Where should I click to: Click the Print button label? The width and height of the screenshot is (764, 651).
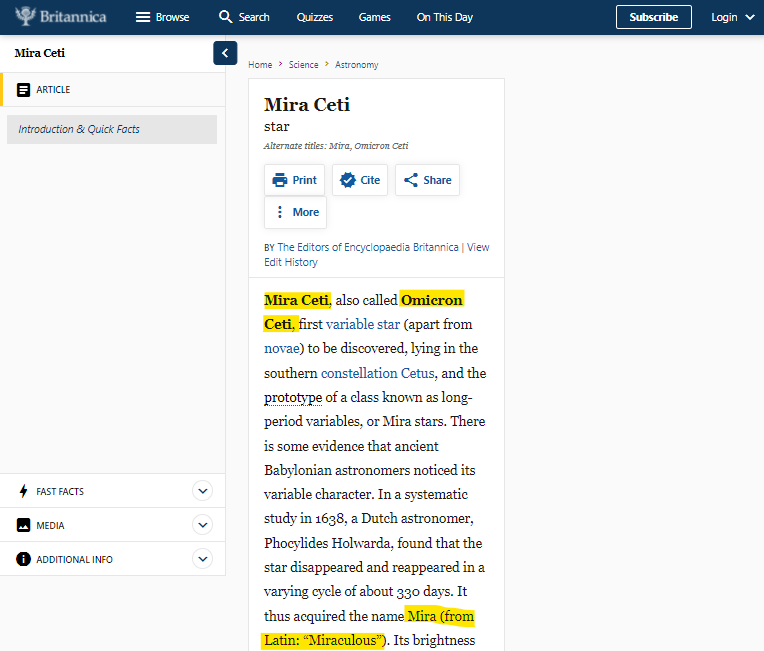pyautogui.click(x=305, y=180)
